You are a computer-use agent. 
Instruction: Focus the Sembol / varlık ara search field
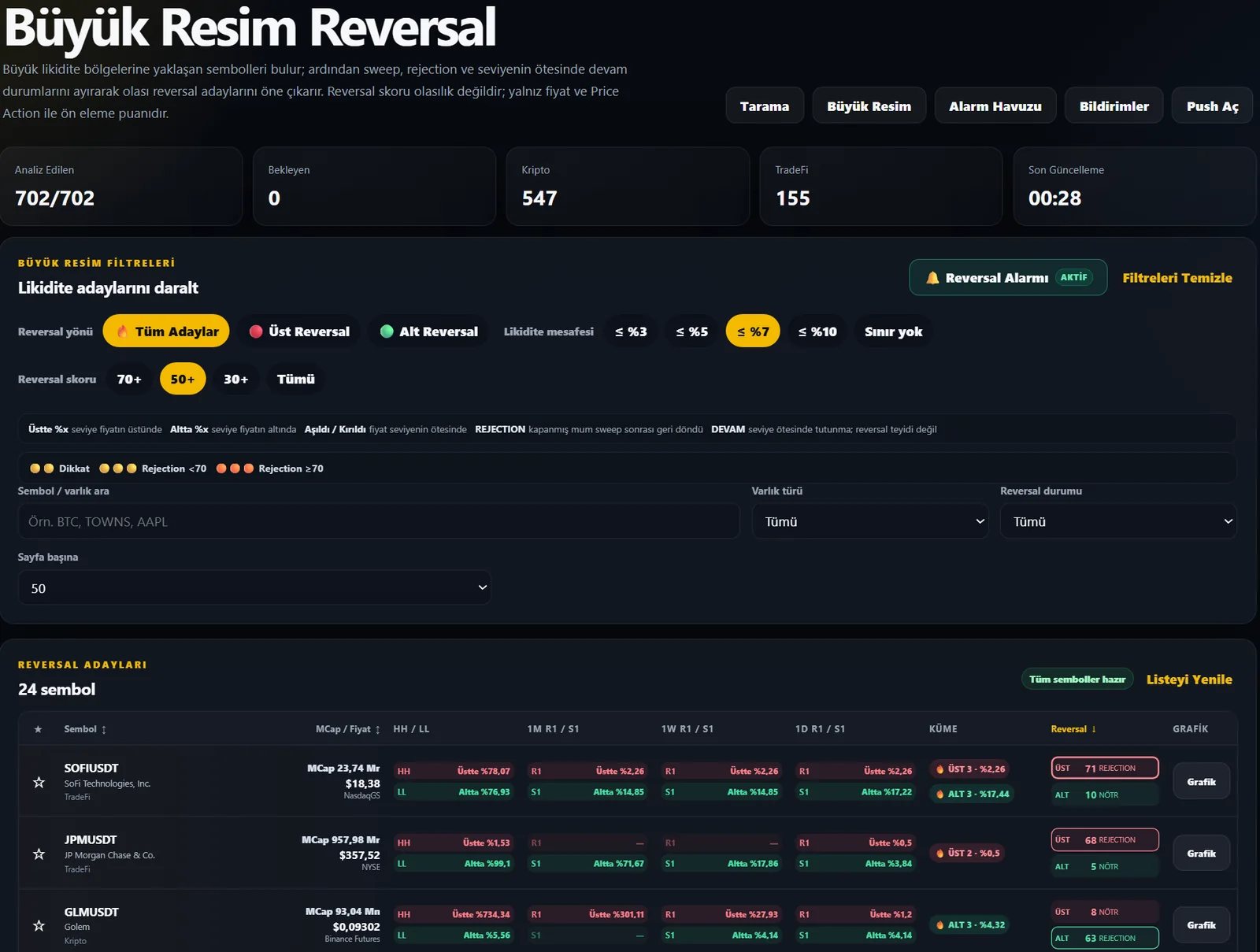point(379,521)
